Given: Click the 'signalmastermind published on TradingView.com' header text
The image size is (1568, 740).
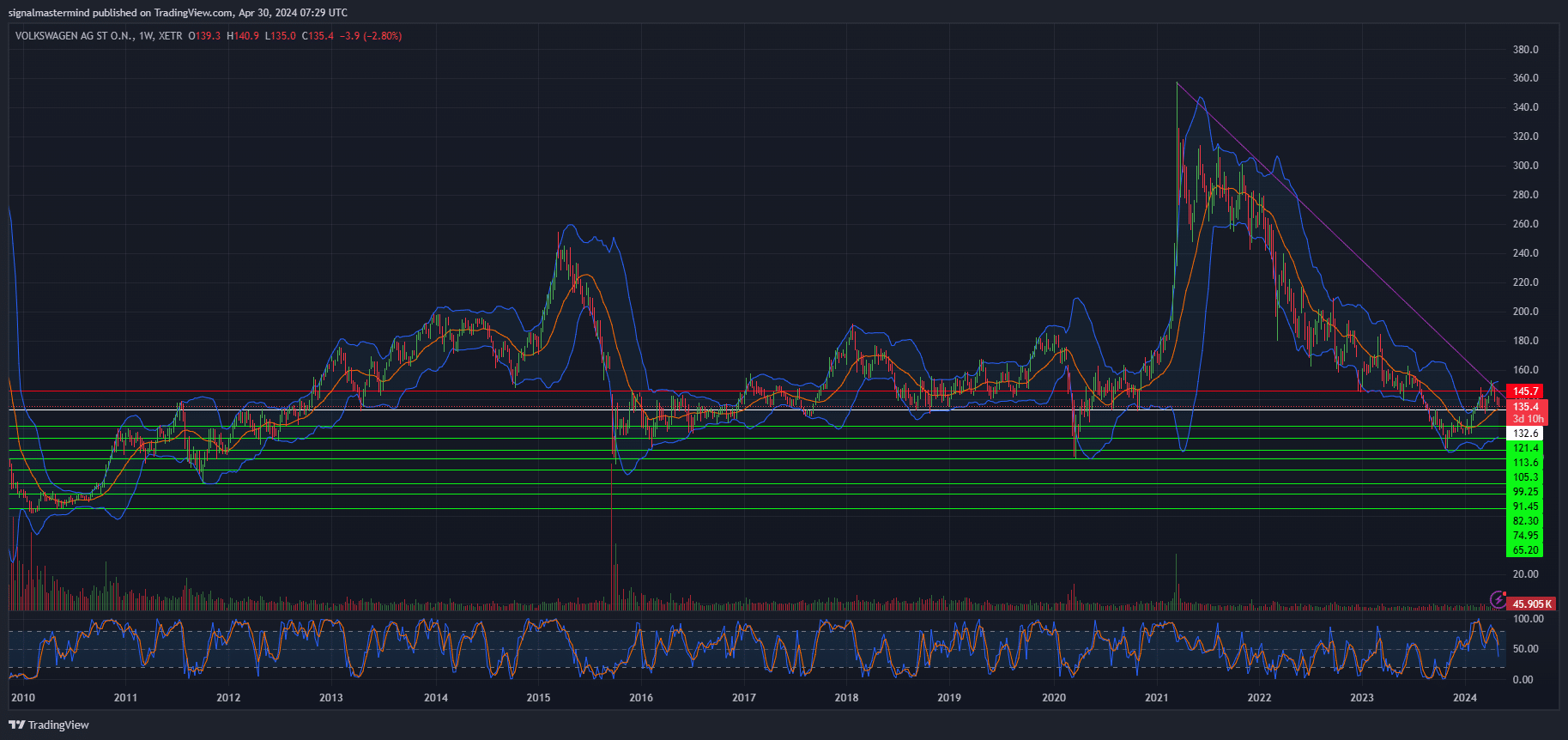Looking at the screenshot, I should (x=121, y=13).
